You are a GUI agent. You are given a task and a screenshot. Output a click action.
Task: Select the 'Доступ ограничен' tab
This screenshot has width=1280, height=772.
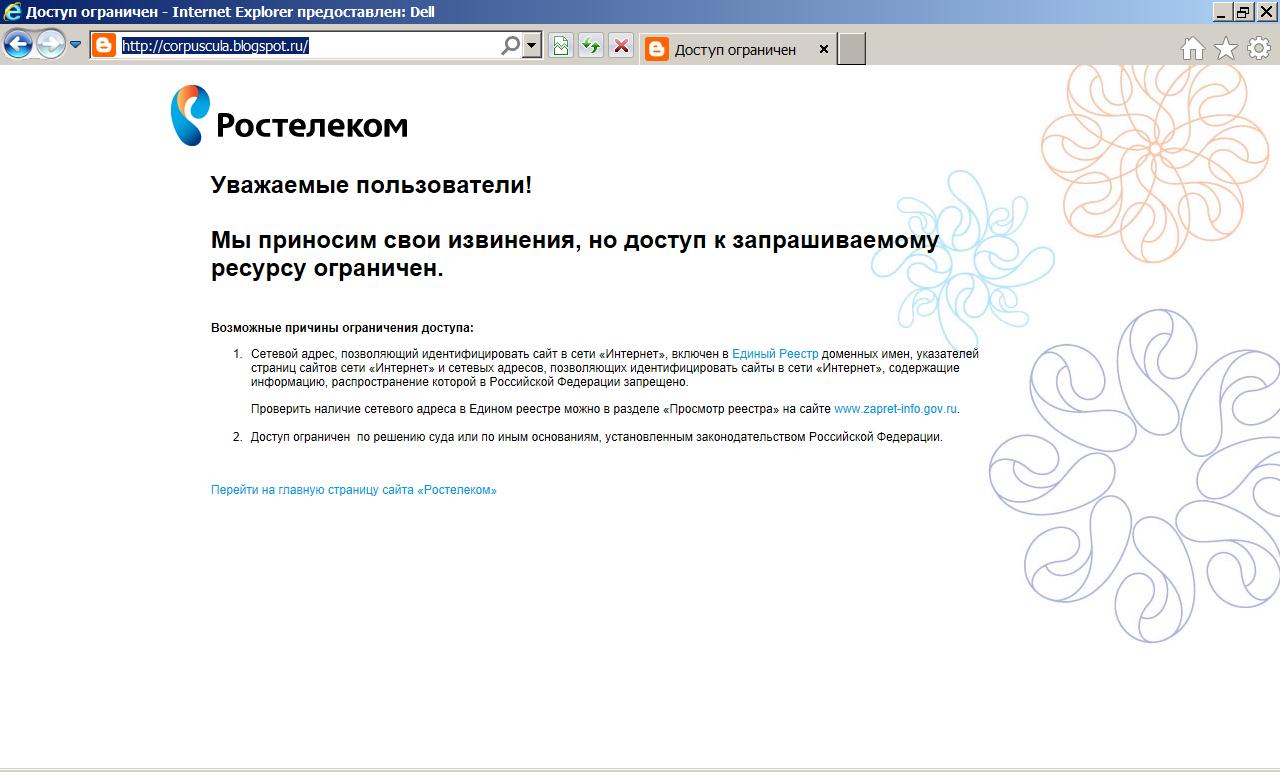(736, 49)
